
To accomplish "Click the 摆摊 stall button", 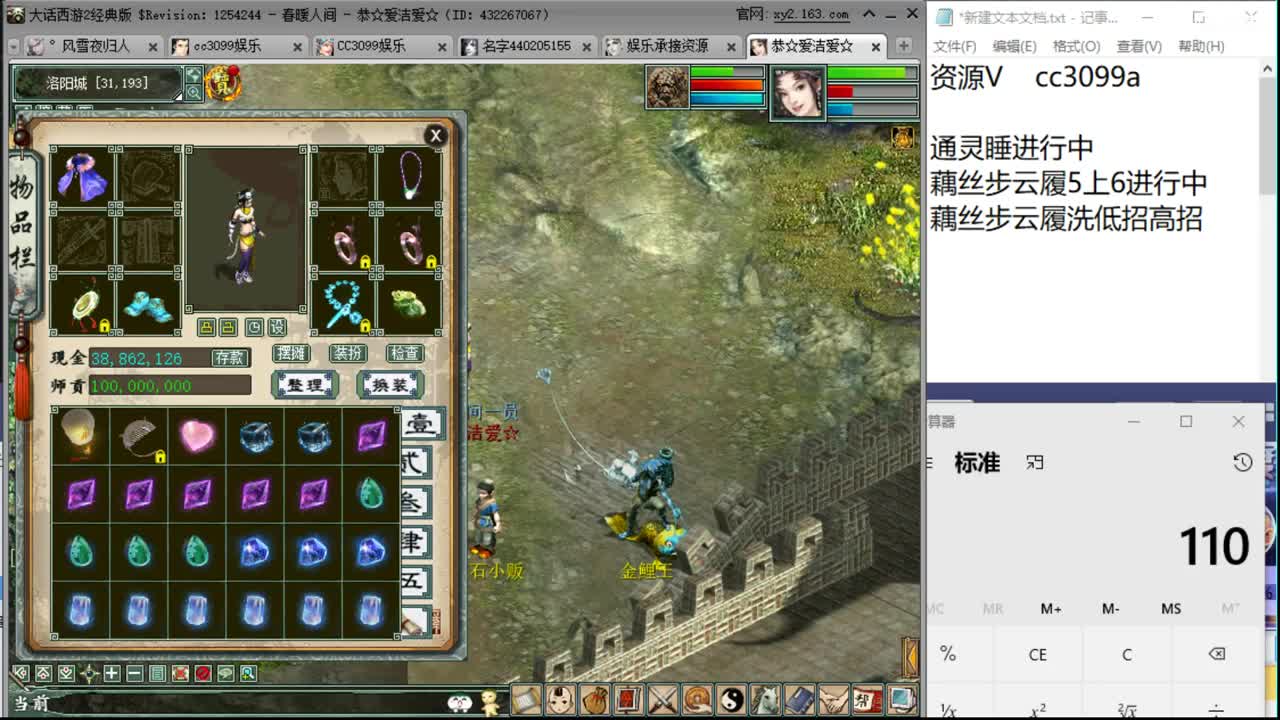I will [291, 353].
